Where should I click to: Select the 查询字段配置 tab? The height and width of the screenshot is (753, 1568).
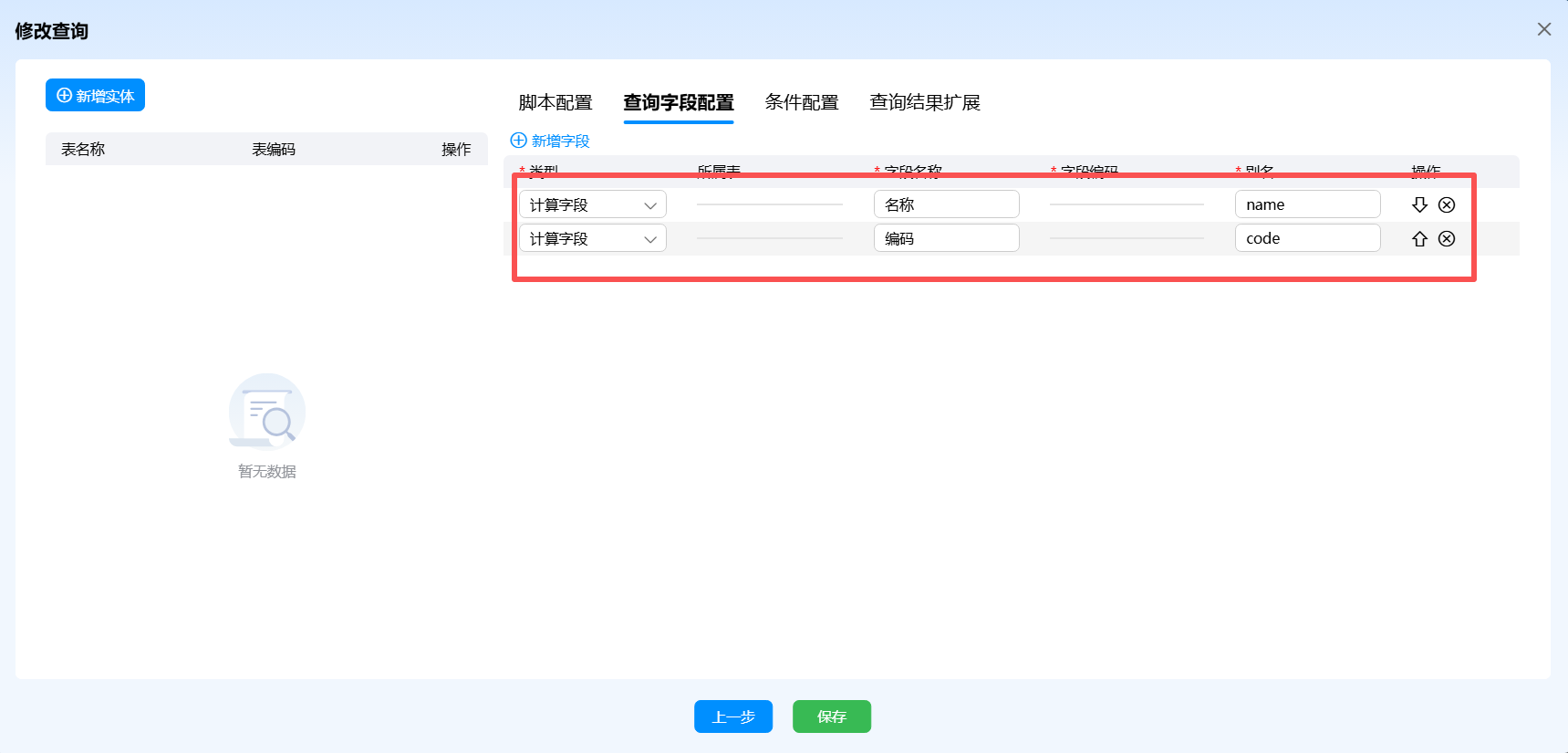[x=678, y=103]
